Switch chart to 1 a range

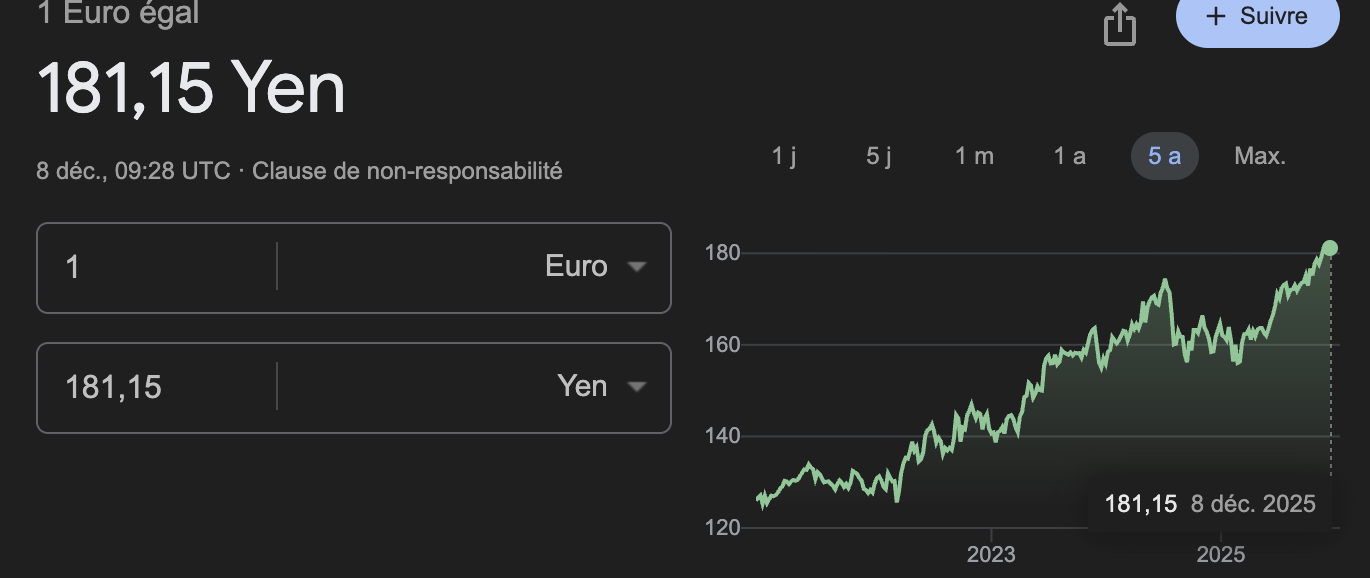coord(1069,156)
